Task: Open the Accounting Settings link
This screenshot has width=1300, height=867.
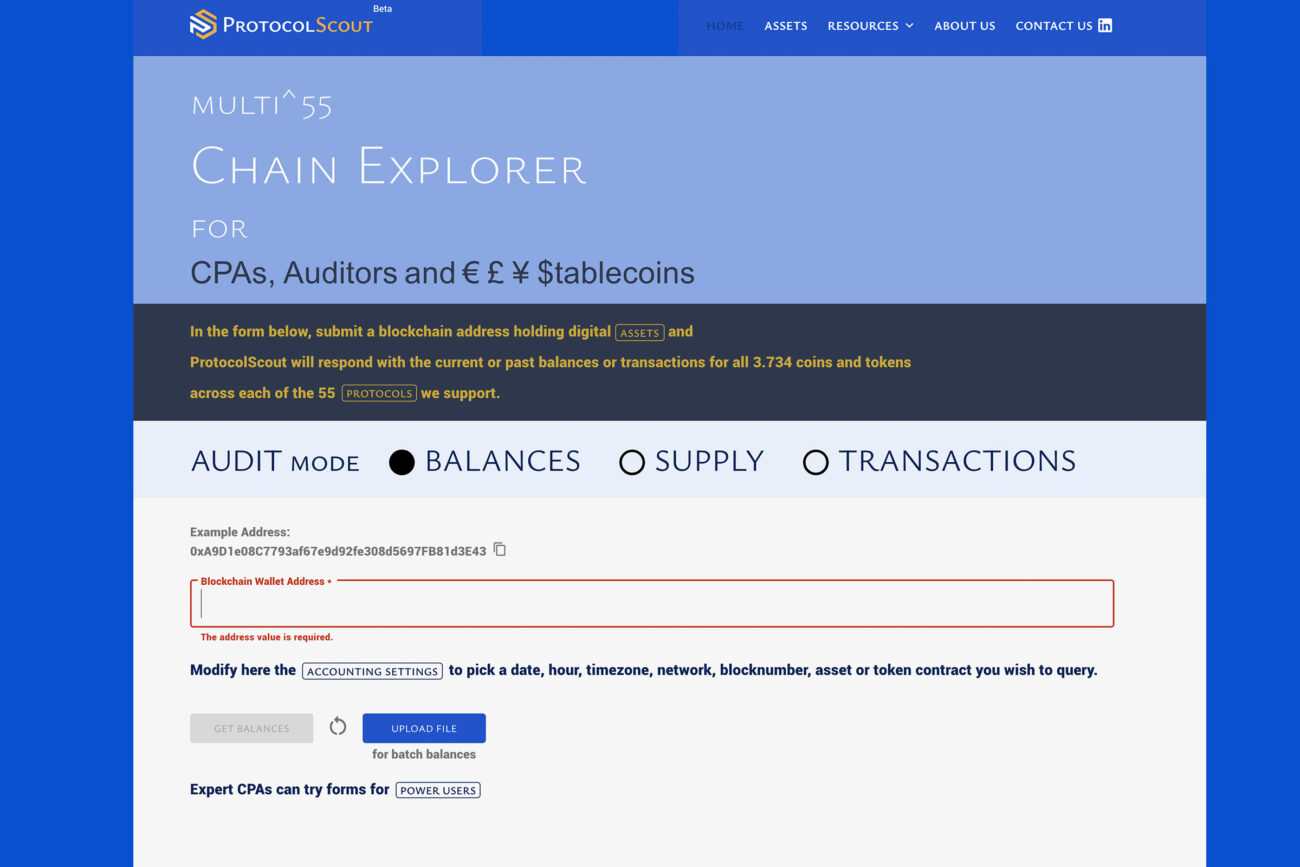Action: (373, 671)
